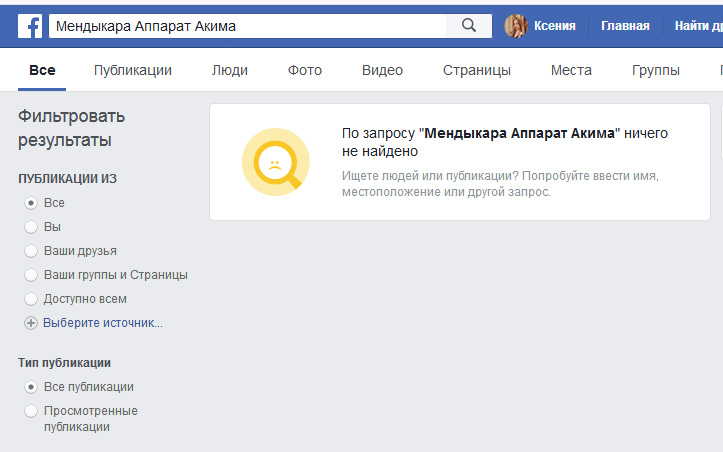Select the Ваши друзья radio button
The height and width of the screenshot is (452, 723).
click(x=31, y=251)
